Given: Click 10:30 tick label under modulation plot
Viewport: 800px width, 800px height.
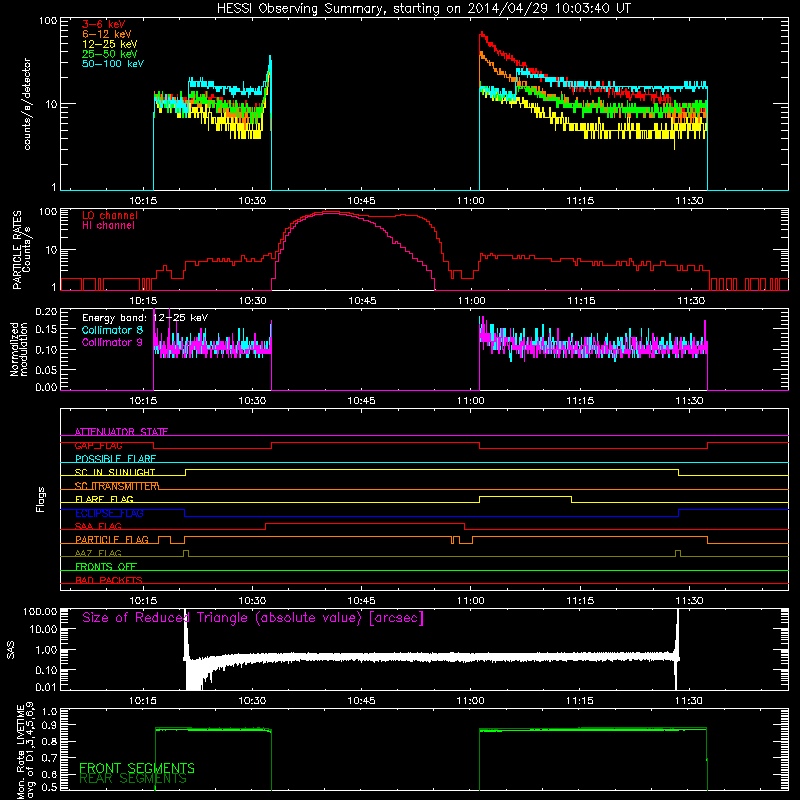Looking at the screenshot, I should coord(252,401).
